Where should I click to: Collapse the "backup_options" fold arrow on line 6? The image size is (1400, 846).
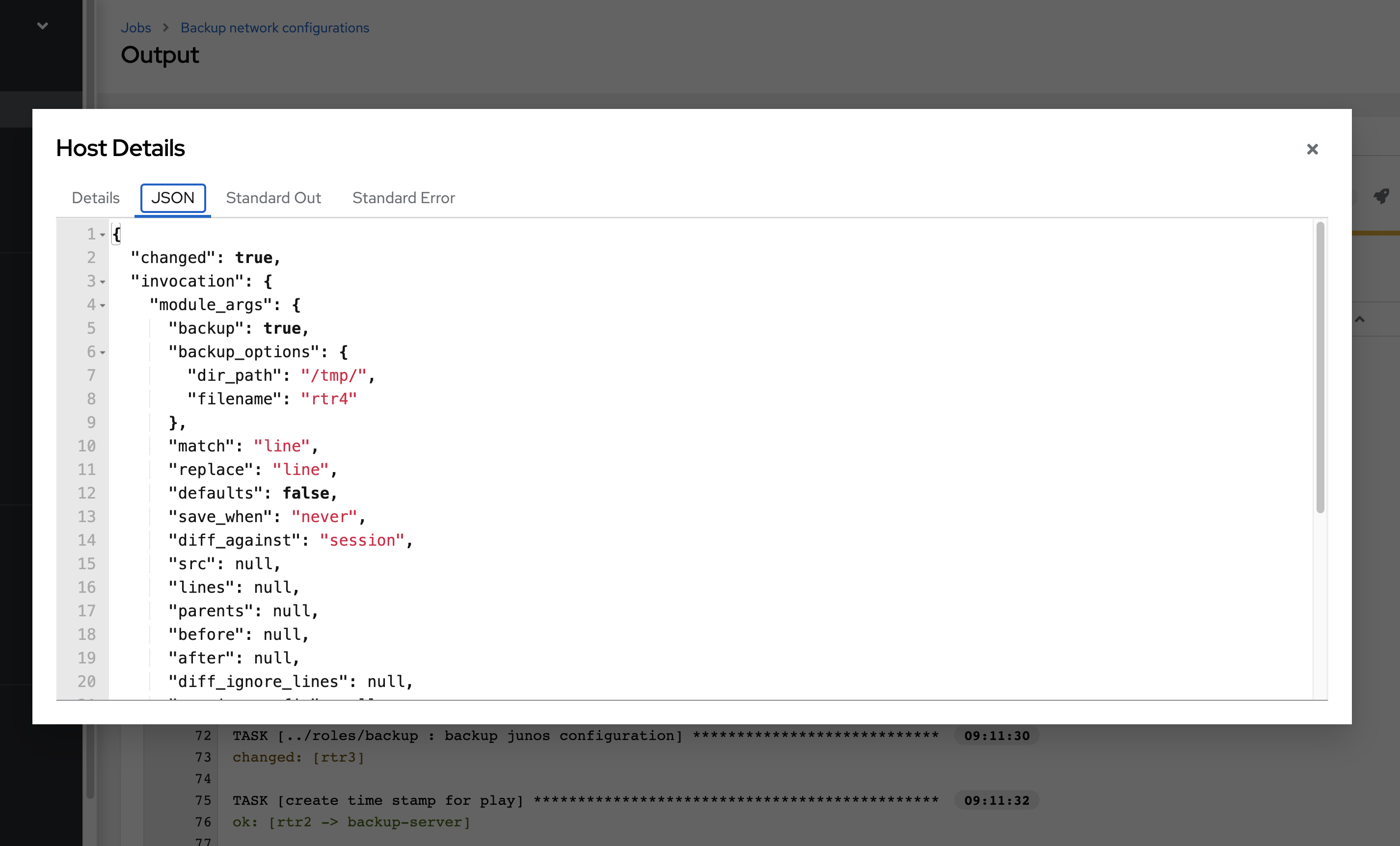pos(103,353)
